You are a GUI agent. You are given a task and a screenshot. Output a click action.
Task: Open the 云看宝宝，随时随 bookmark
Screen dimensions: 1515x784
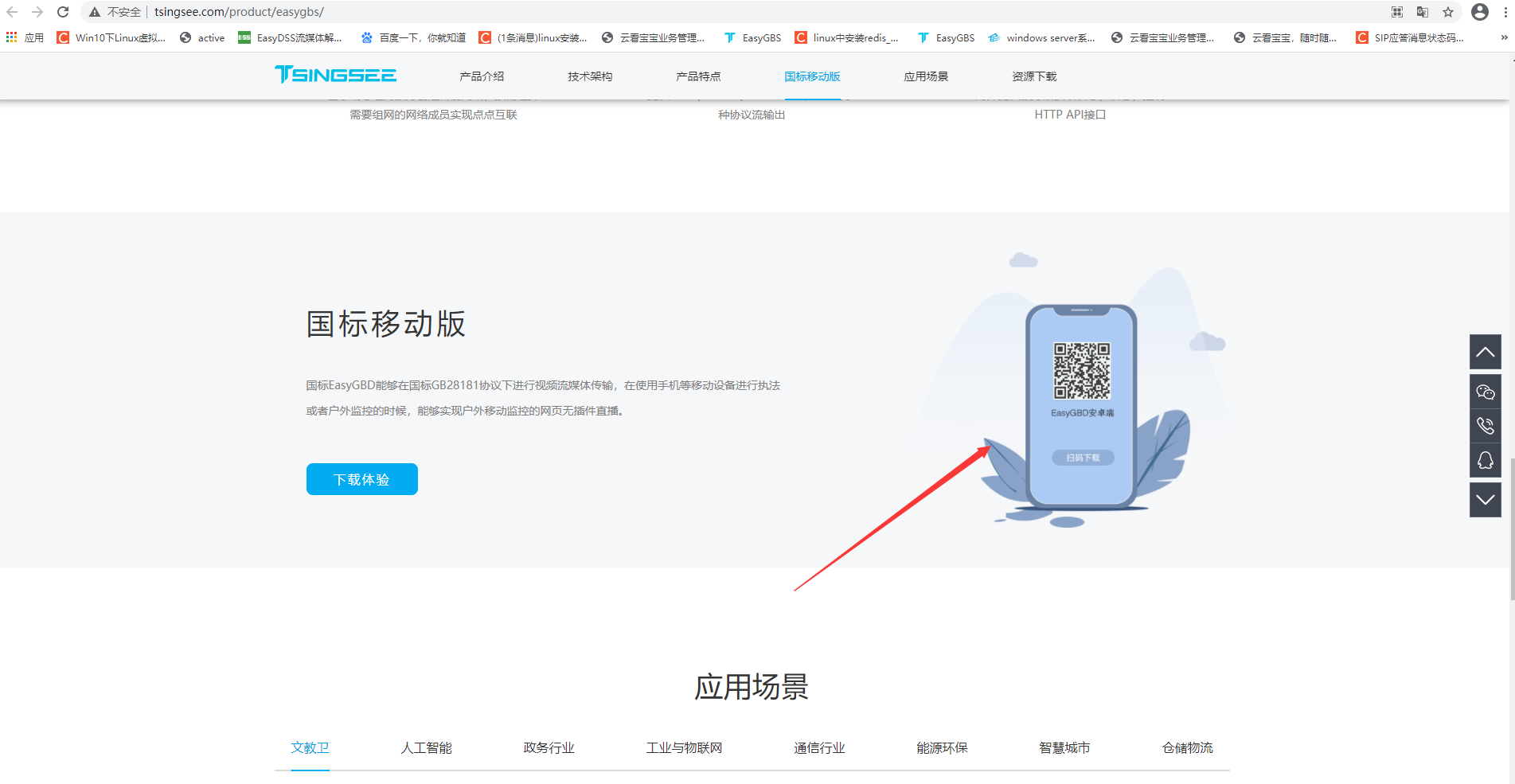click(1285, 37)
